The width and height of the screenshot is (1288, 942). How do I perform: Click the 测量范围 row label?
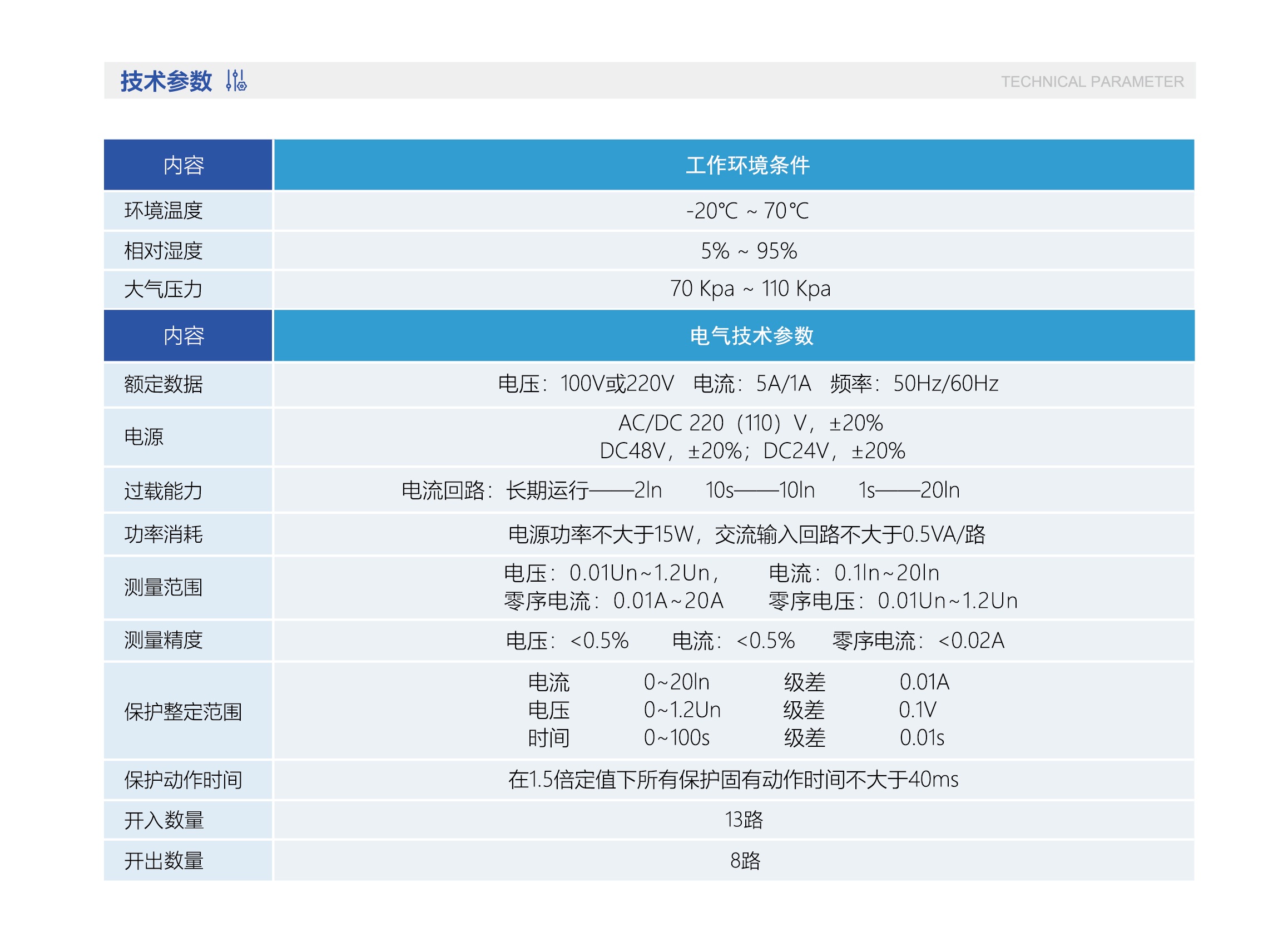[x=163, y=587]
